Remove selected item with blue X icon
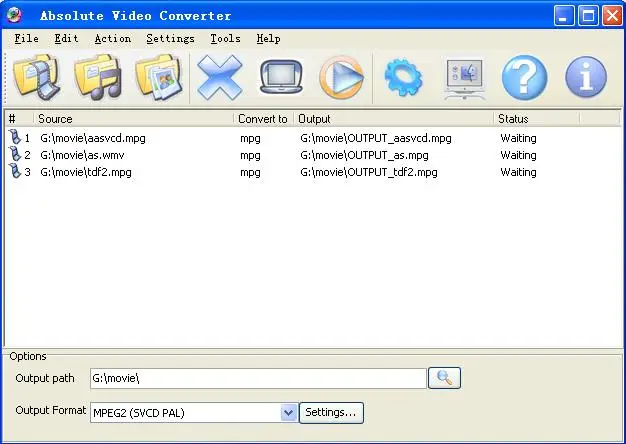 (x=220, y=77)
